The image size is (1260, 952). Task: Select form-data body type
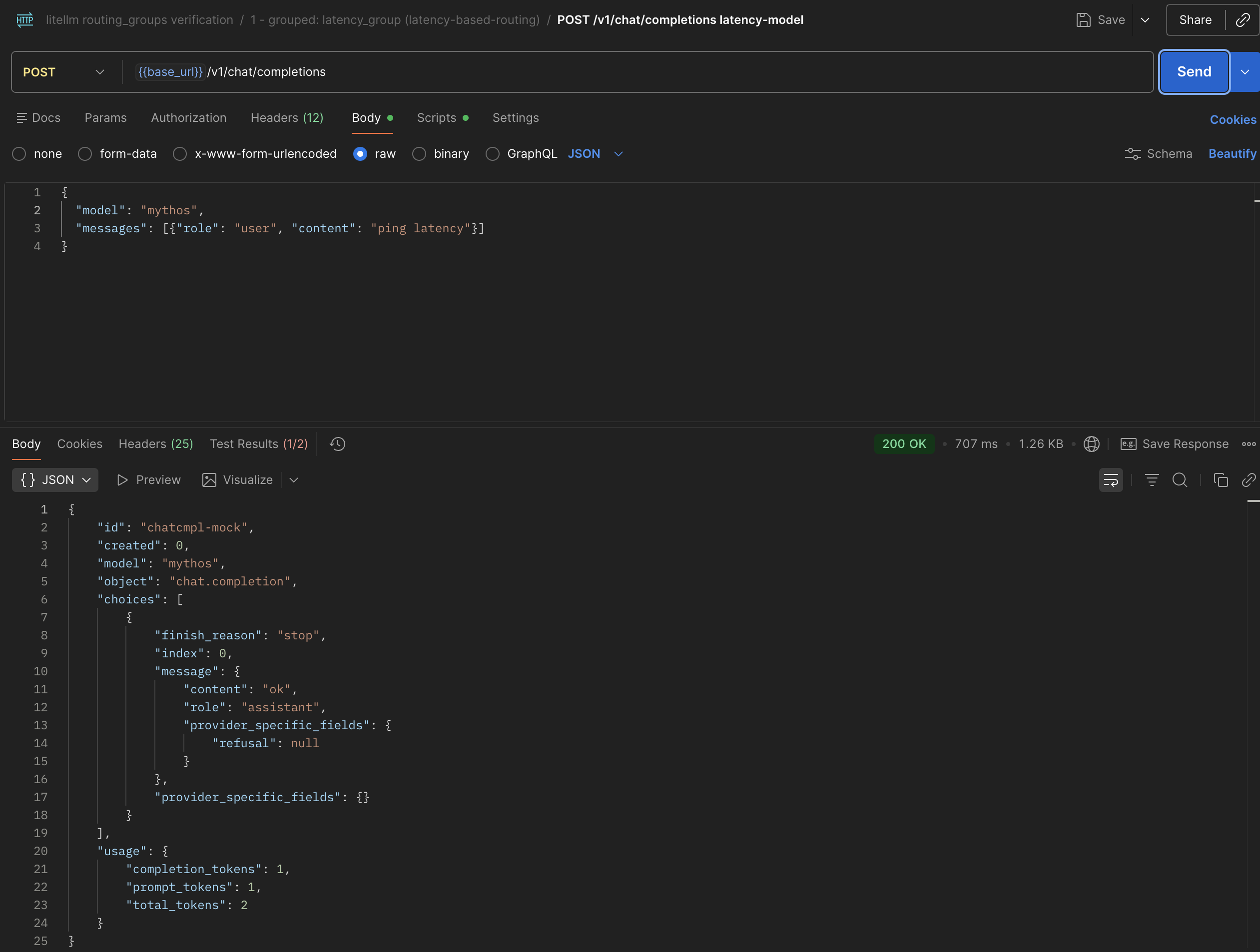pyautogui.click(x=85, y=154)
